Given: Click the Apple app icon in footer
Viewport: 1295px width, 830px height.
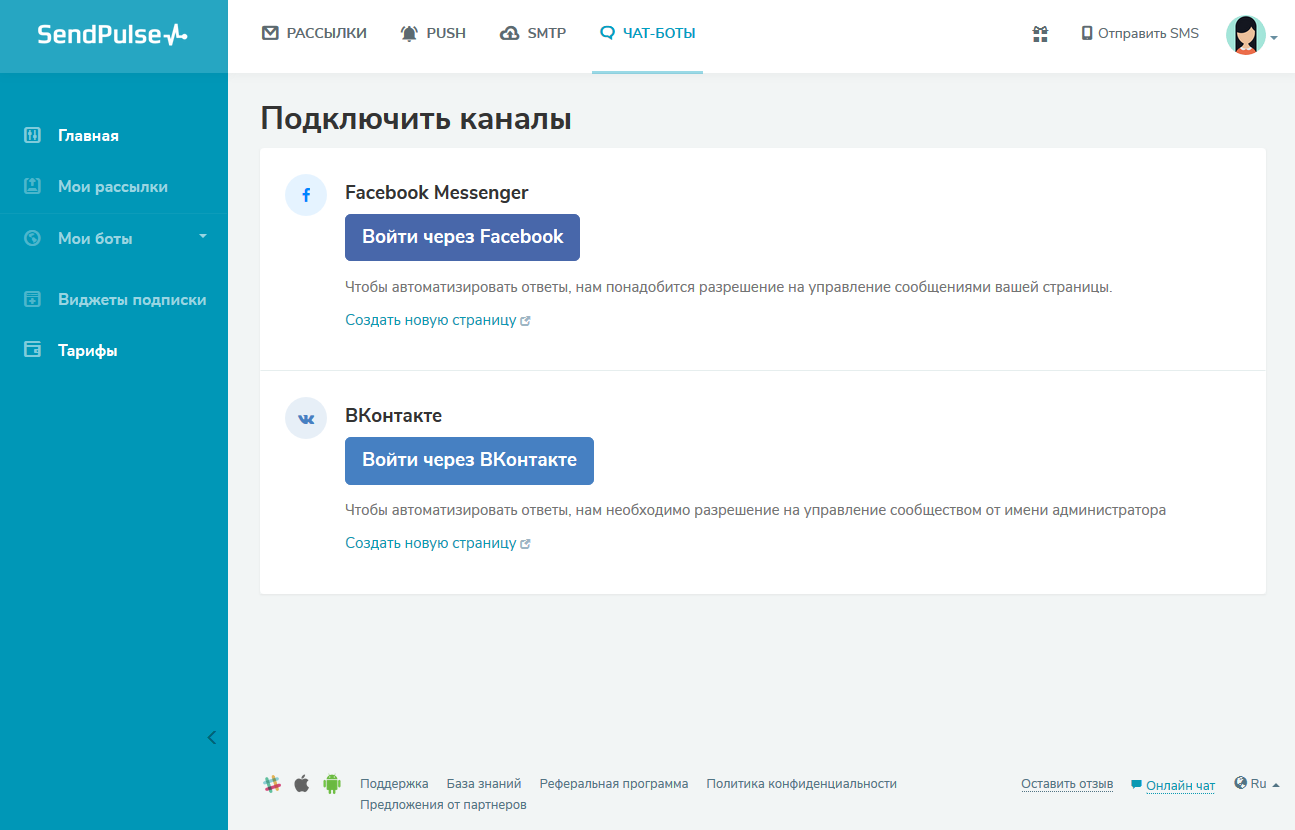Looking at the screenshot, I should [301, 784].
